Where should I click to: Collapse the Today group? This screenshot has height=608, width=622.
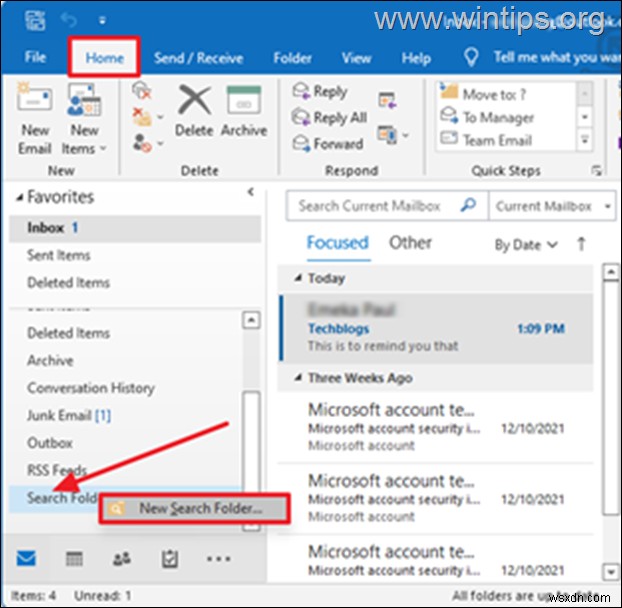pos(298,278)
